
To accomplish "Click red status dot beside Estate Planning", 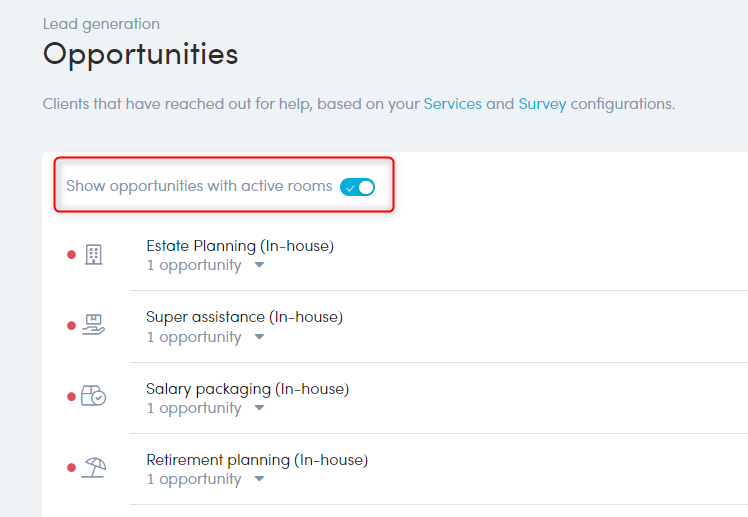I will 72,255.
